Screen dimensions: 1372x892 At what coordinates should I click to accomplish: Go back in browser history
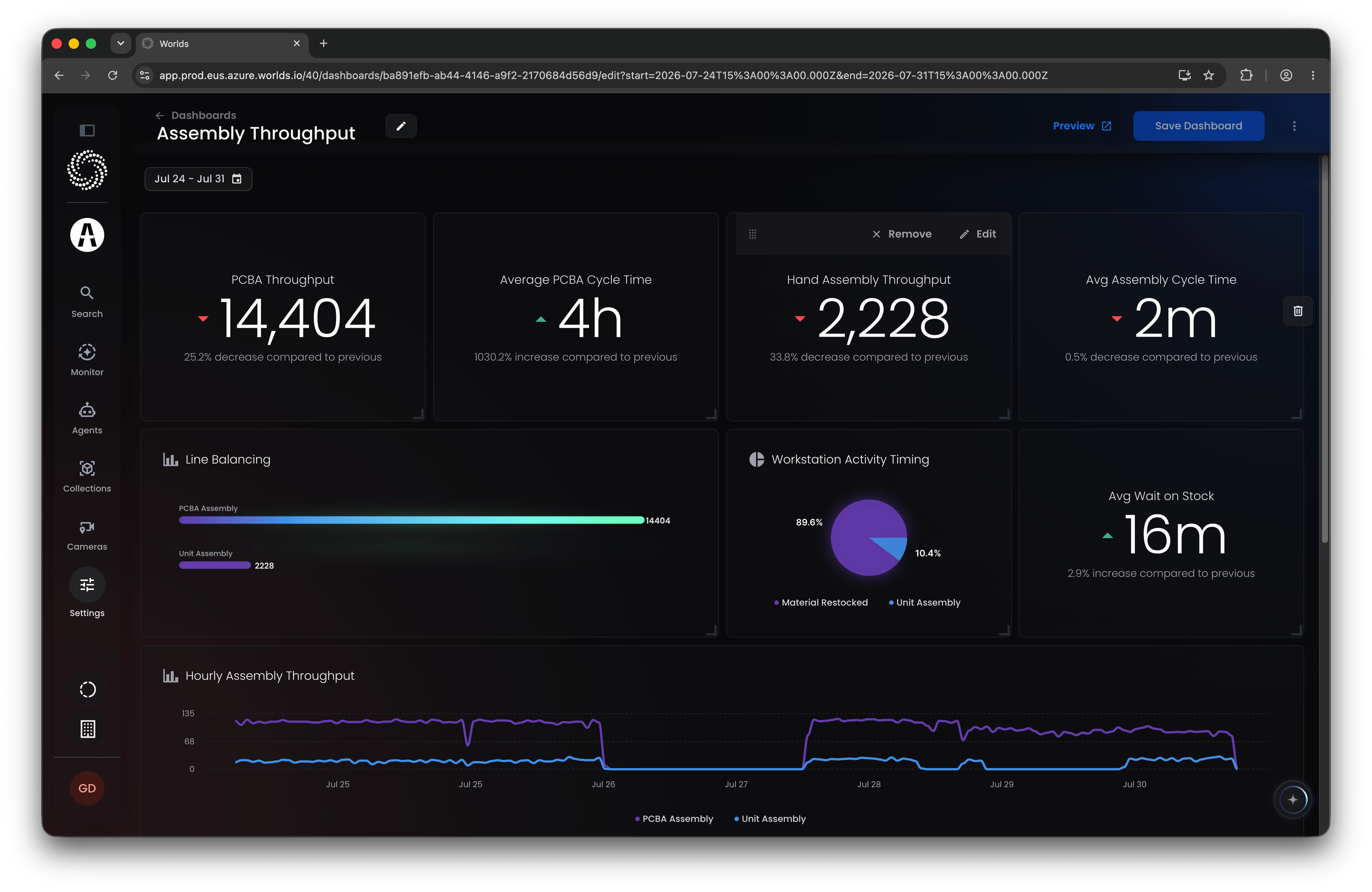(x=59, y=75)
